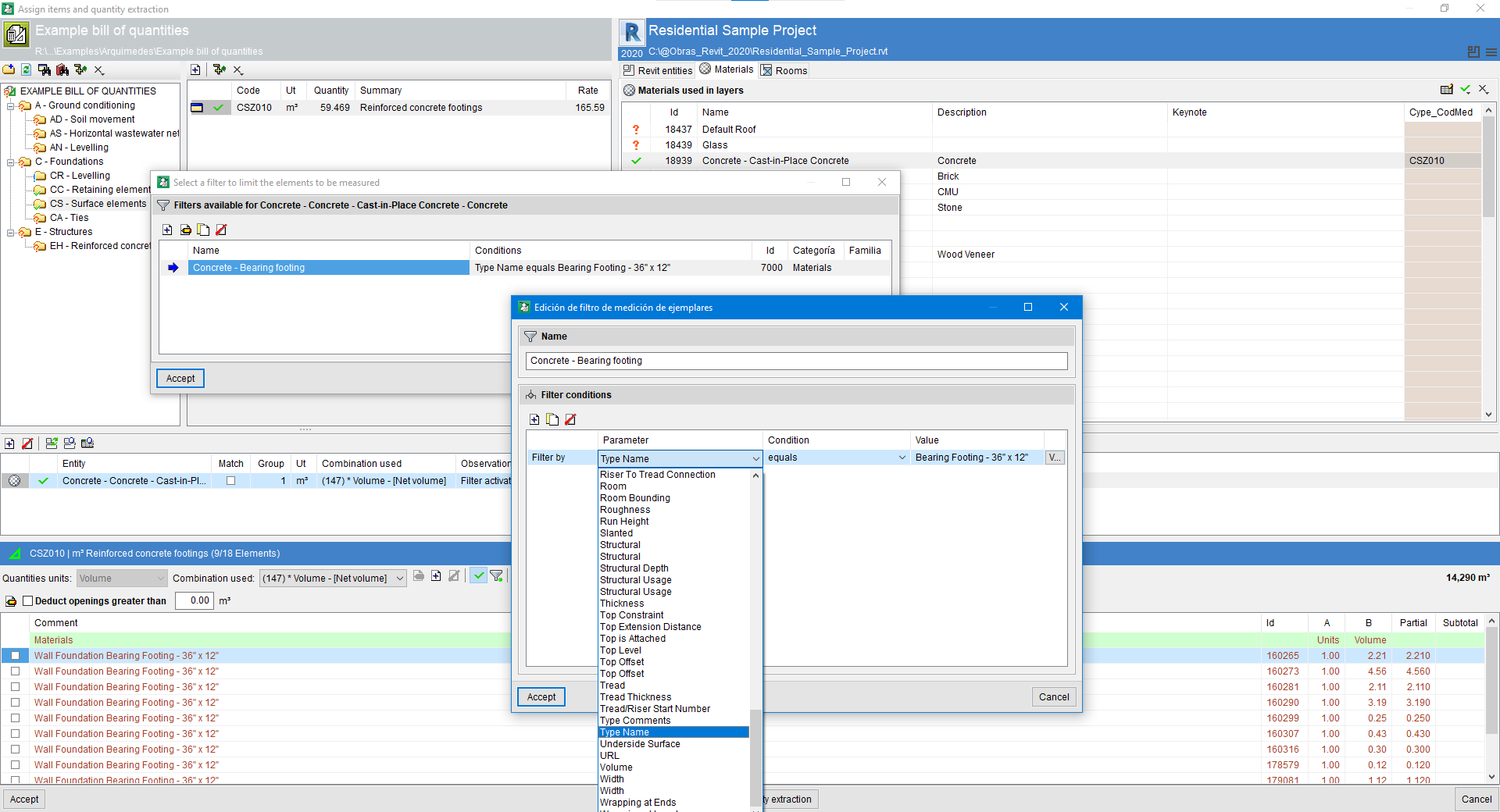Click the add combination icon beside dropdown
1500x812 pixels.
click(x=436, y=576)
